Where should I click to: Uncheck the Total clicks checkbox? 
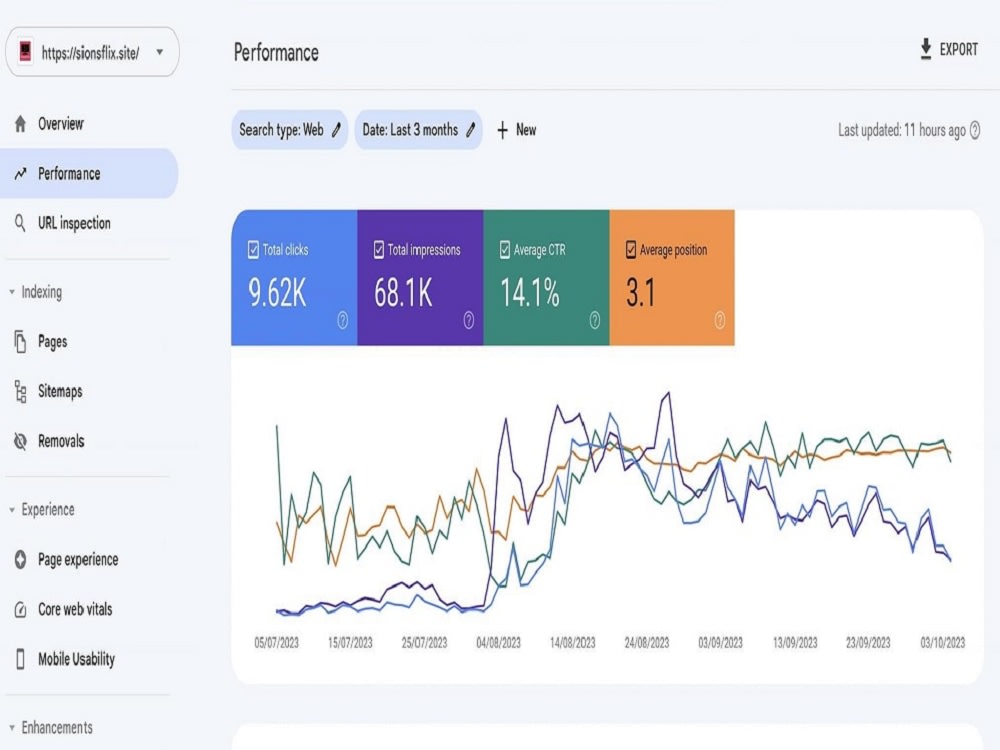(253, 249)
